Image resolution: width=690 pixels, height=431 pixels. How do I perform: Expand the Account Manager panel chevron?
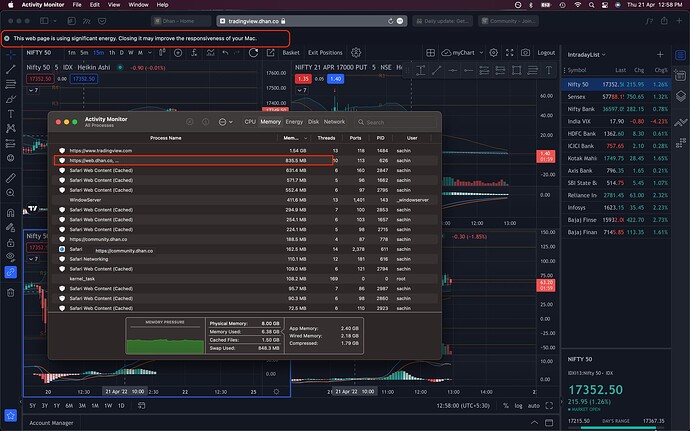(534, 423)
